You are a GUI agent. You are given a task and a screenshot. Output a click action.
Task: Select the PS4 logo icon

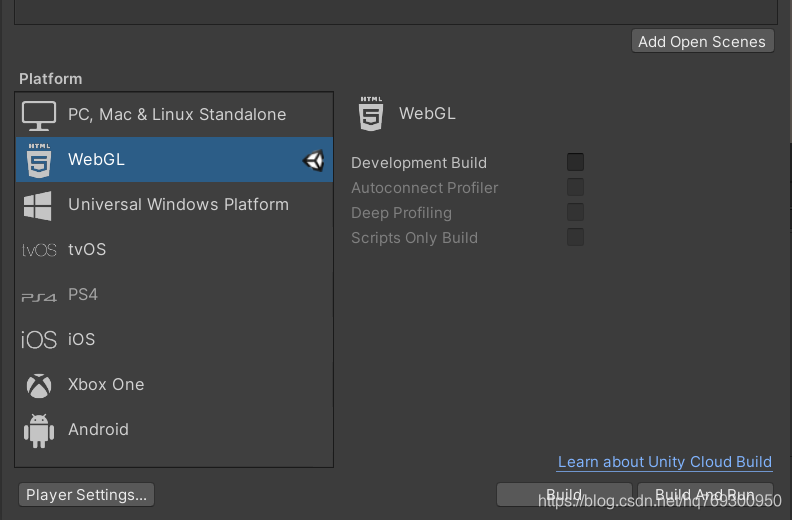tap(39, 297)
